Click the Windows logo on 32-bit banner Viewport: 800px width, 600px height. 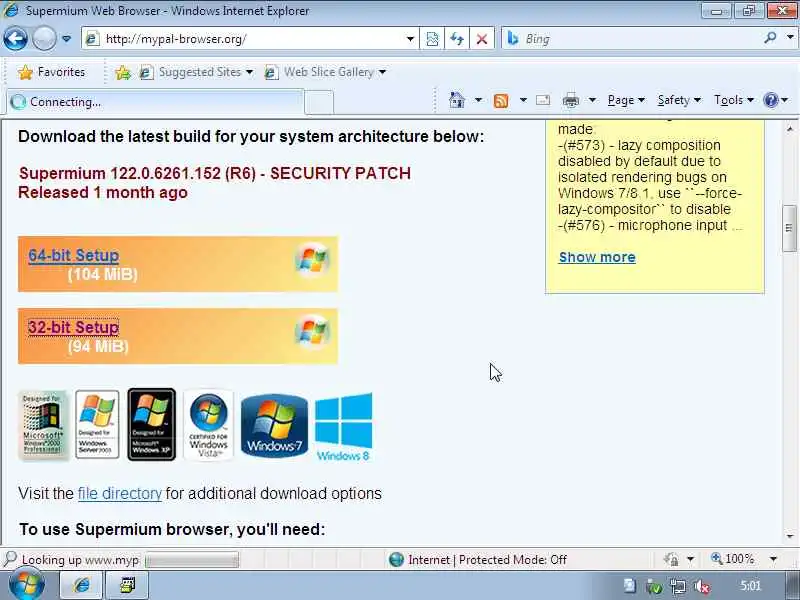pyautogui.click(x=312, y=331)
